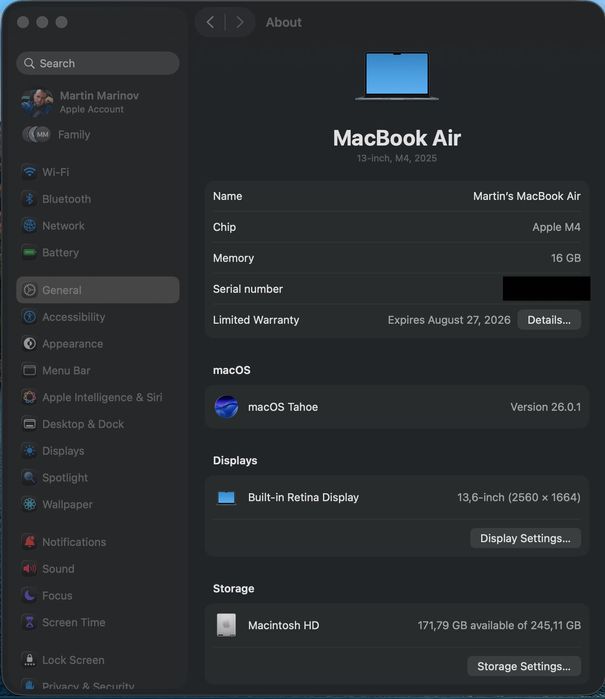Click Version 26.0.1 text
This screenshot has height=699, width=605.
click(x=546, y=407)
